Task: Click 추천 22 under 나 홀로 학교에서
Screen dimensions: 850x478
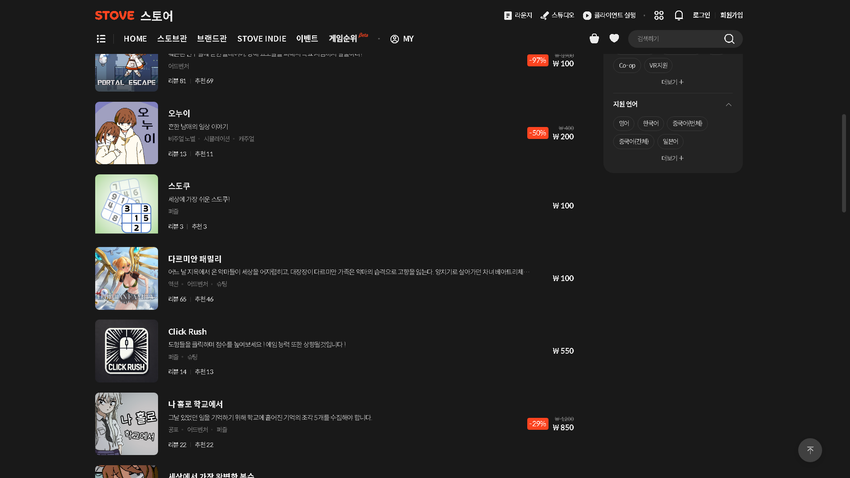Action: (204, 445)
